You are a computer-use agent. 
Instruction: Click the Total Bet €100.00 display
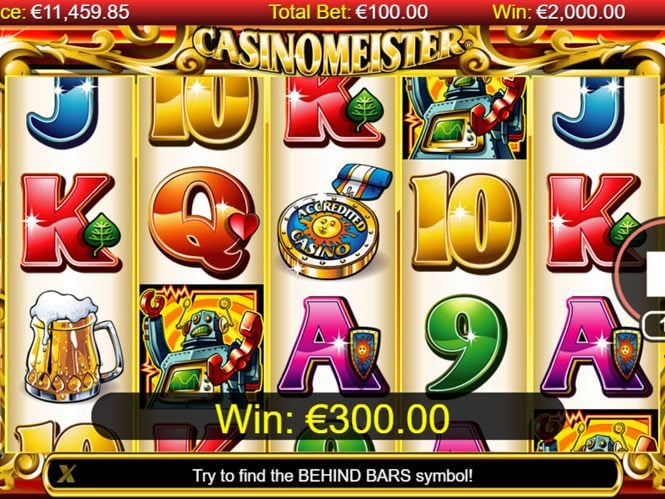pos(349,12)
